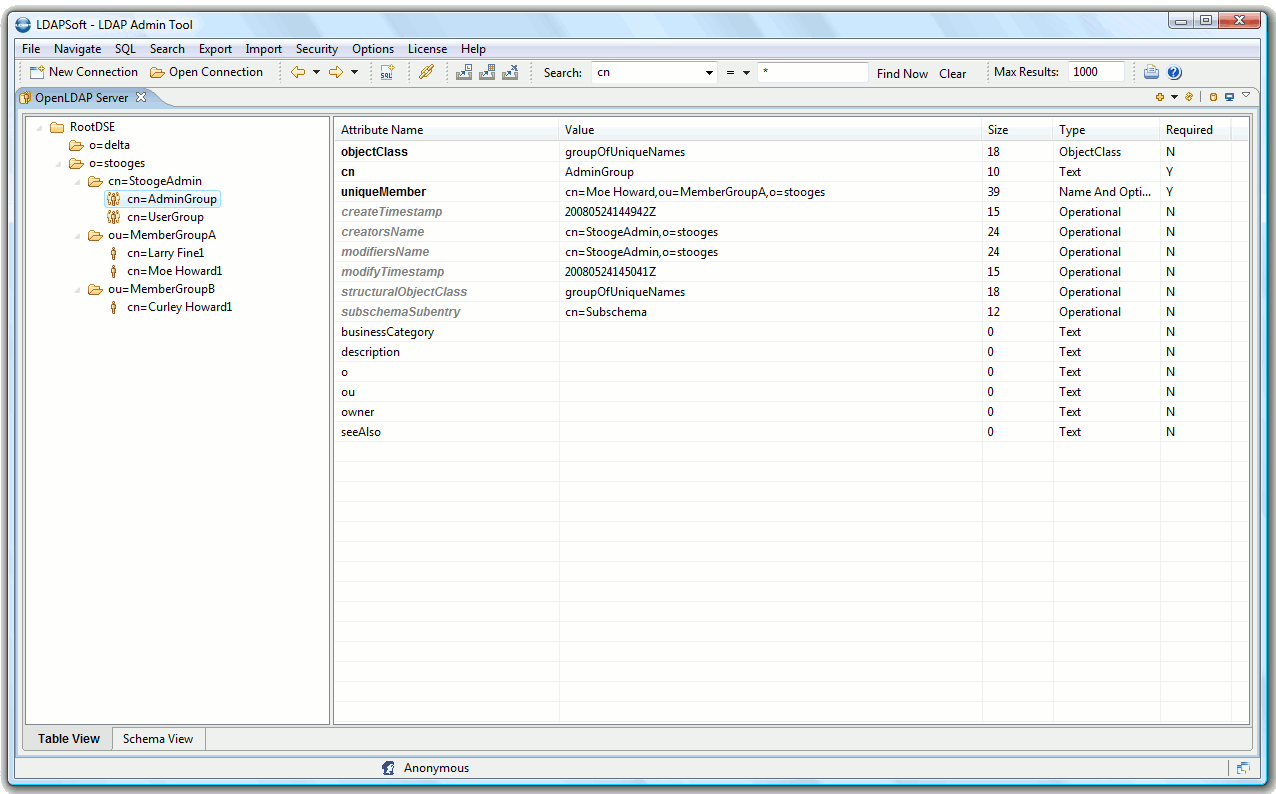Sort by the Attribute Name column header
The height and width of the screenshot is (794, 1276).
(x=446, y=130)
